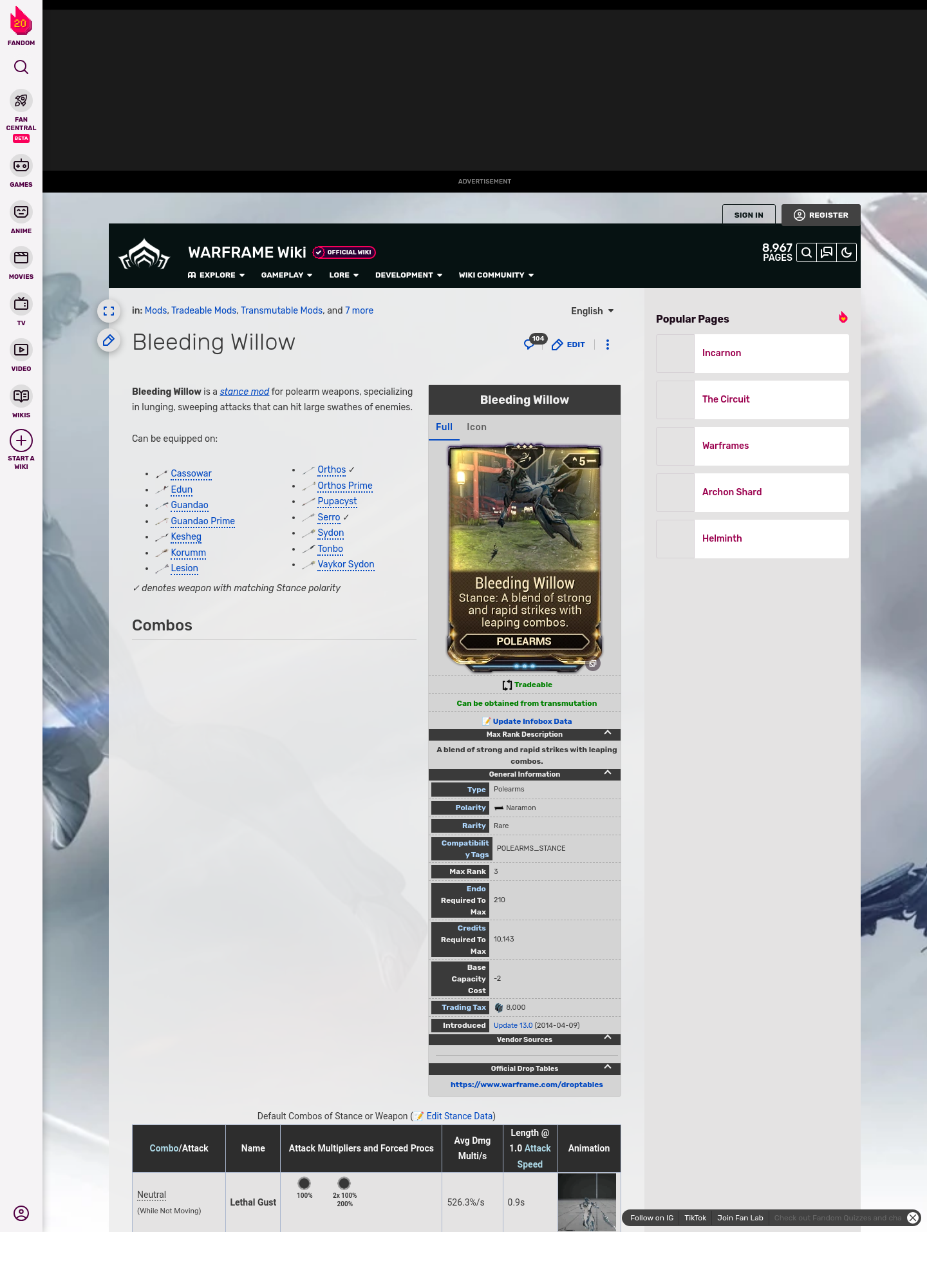Viewport: 927px width, 1288px height.
Task: Open the WIKI COMMUNITY dropdown menu
Action: click(x=496, y=275)
